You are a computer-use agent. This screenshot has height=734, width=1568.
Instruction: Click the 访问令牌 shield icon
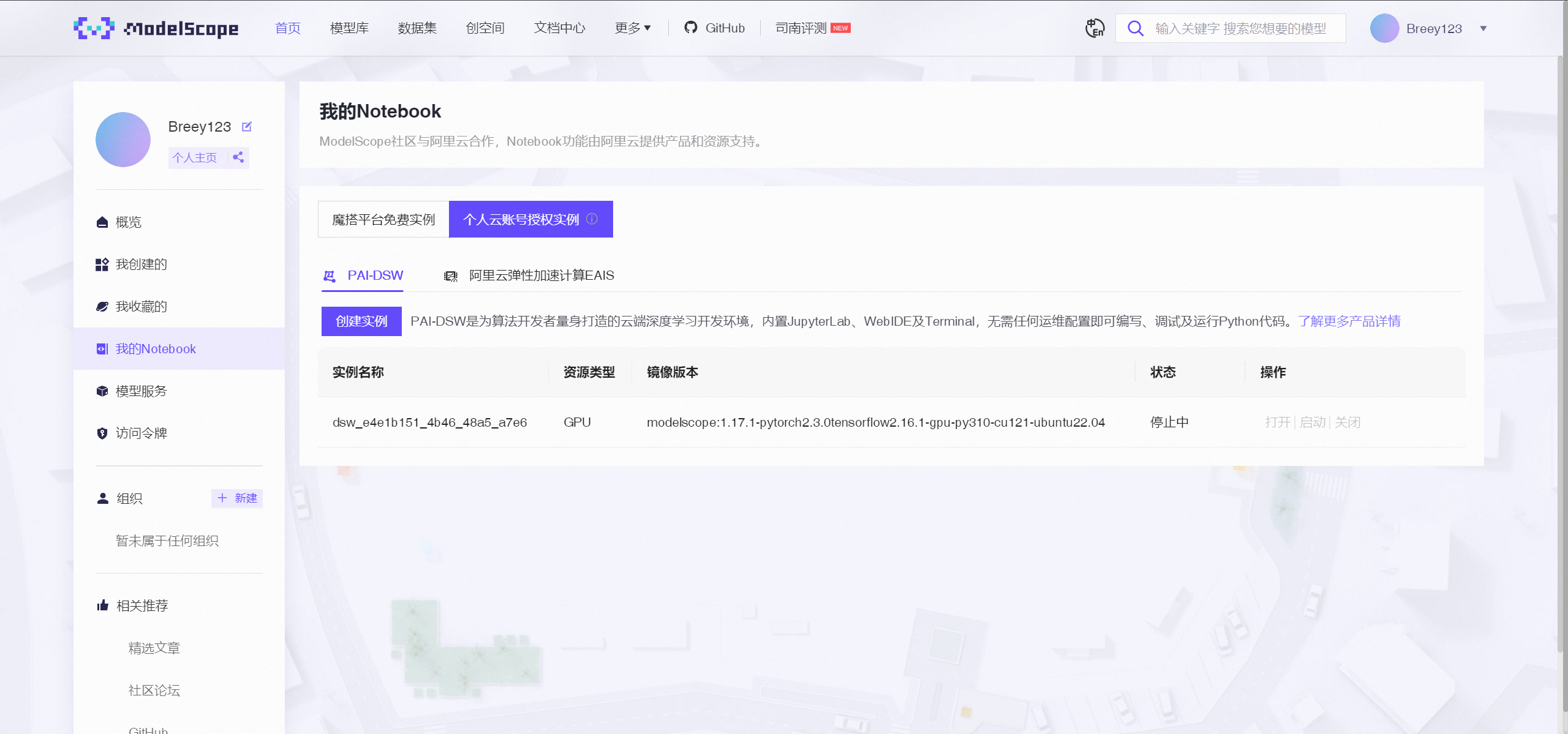coord(102,433)
